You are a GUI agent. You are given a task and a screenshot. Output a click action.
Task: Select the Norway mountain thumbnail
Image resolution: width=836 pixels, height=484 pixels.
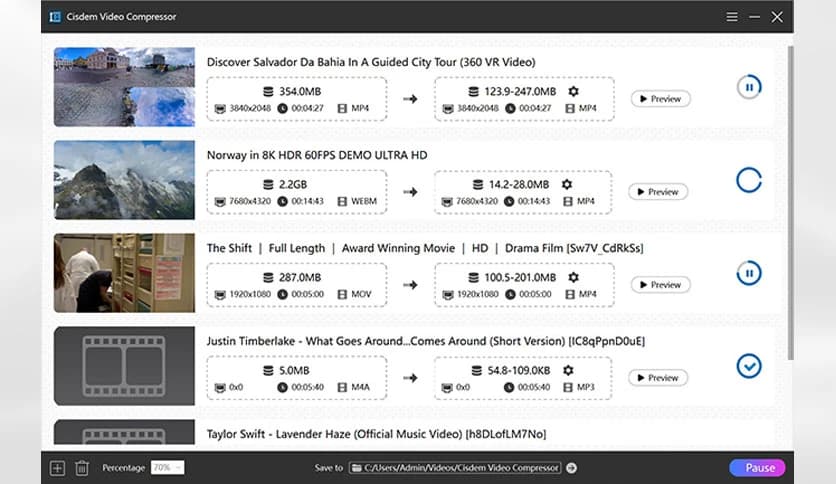coord(124,180)
